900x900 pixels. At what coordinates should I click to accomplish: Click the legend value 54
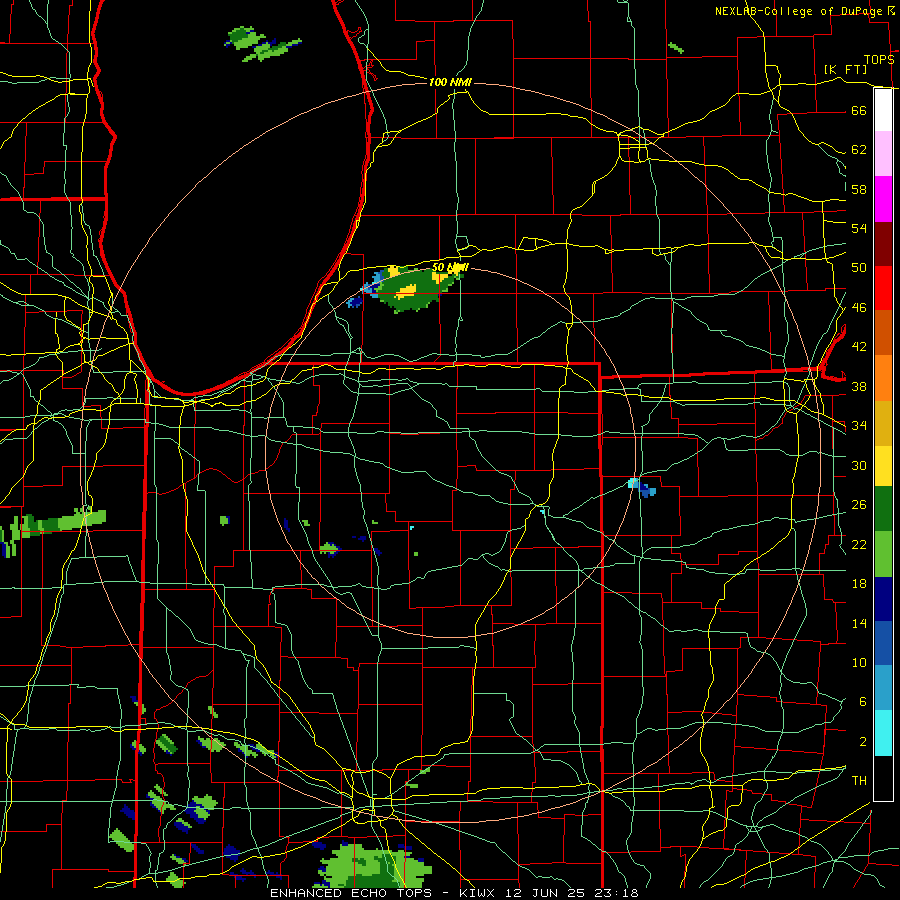pos(859,228)
